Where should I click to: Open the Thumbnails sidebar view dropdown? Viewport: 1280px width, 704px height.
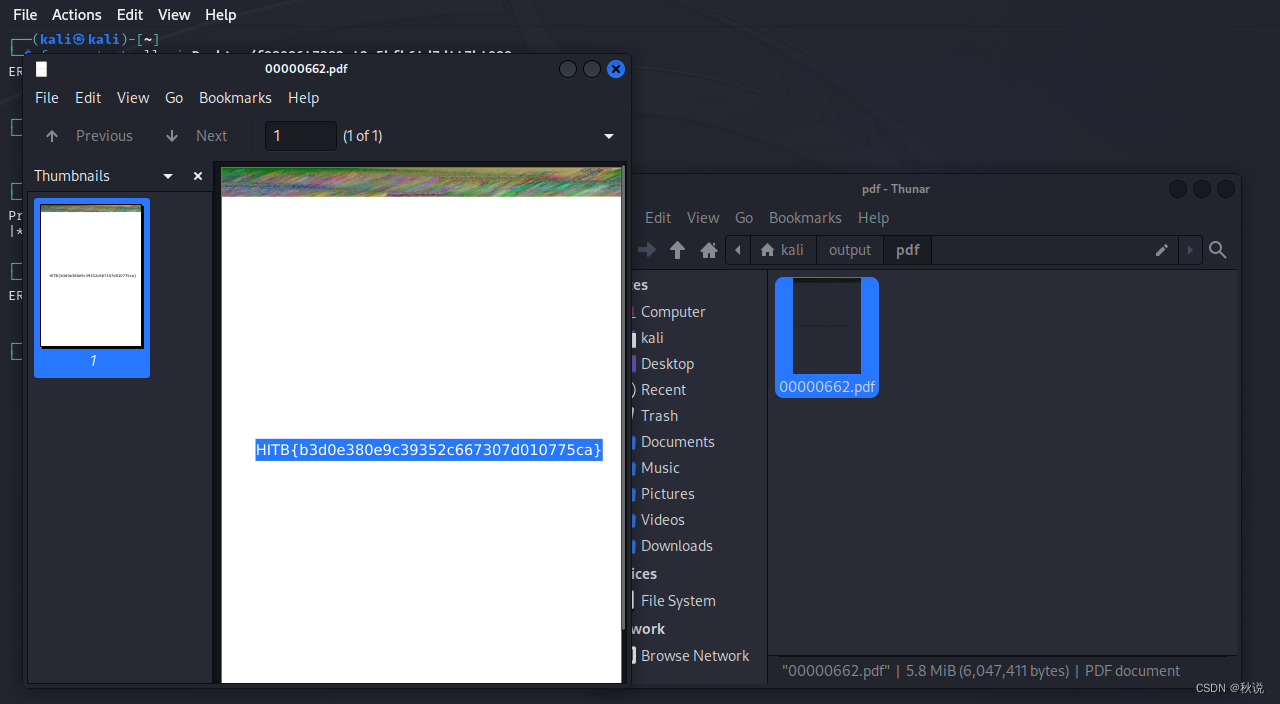click(x=167, y=176)
